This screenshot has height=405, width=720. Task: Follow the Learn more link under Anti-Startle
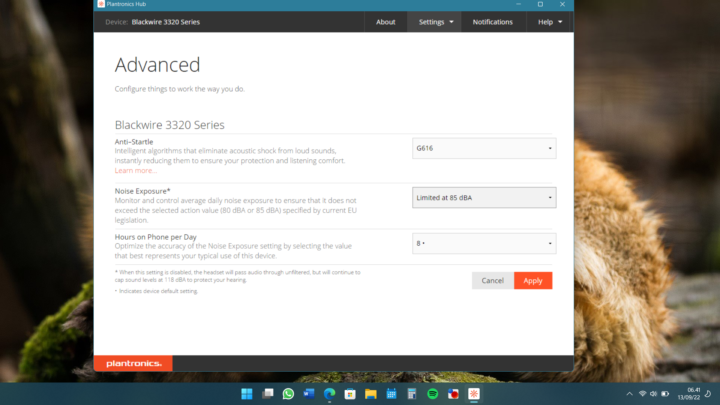[x=135, y=170]
